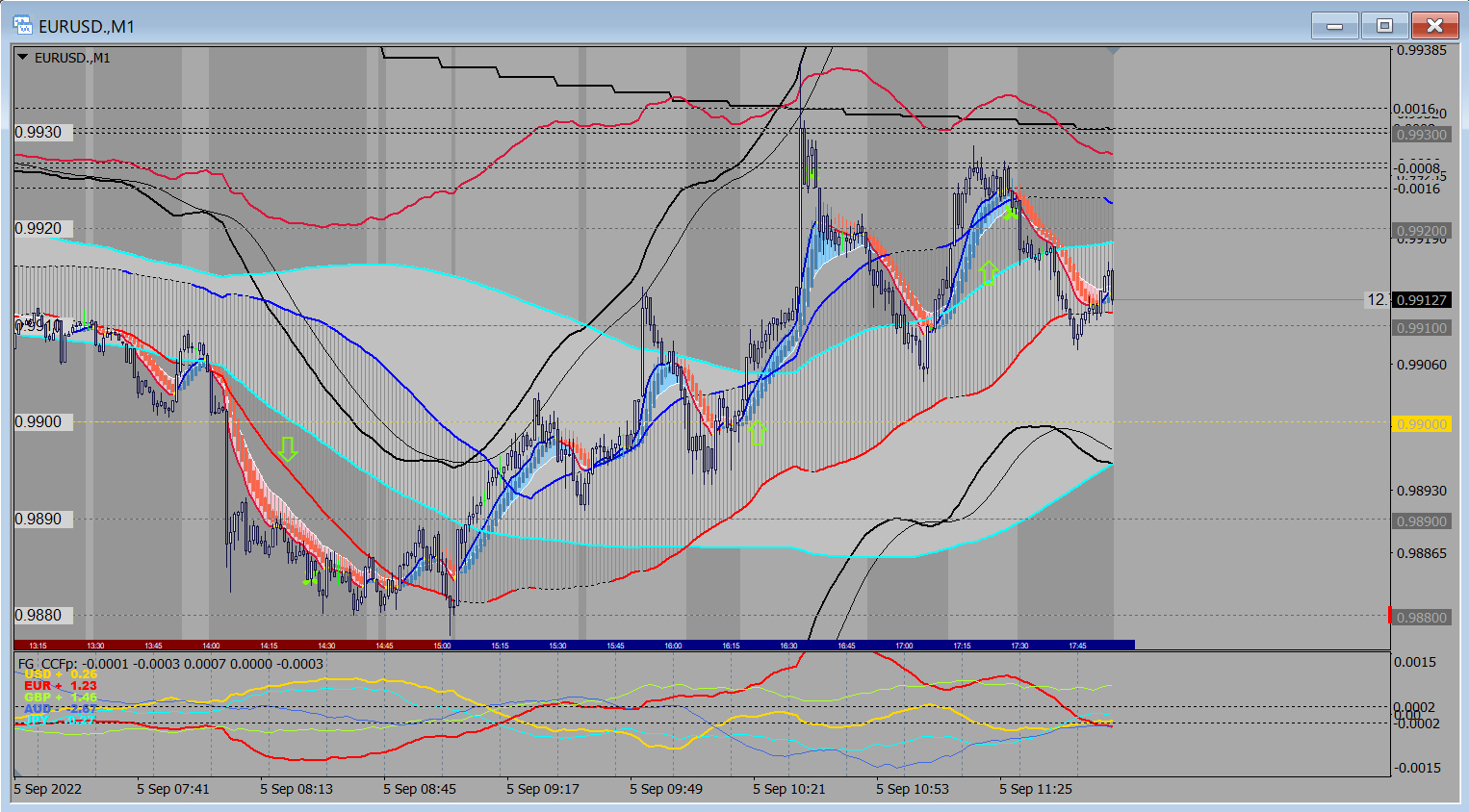Select the red EUR currency strength label
The width and height of the screenshot is (1469, 812).
(x=39, y=686)
